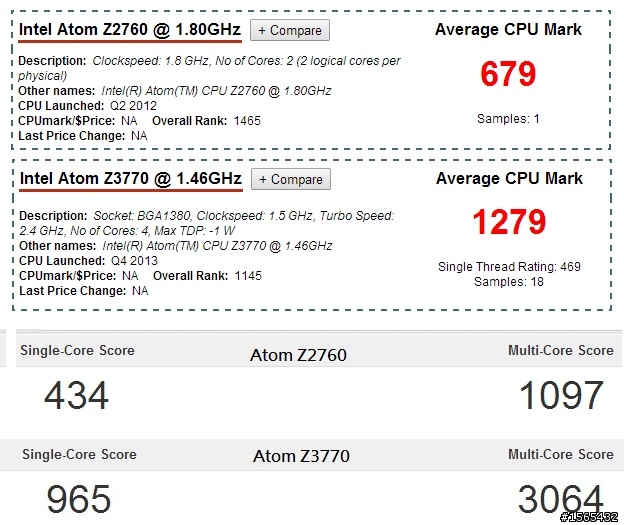Click Compare button for Atom Z3770
Screen dimensions: 624x525
(291, 179)
